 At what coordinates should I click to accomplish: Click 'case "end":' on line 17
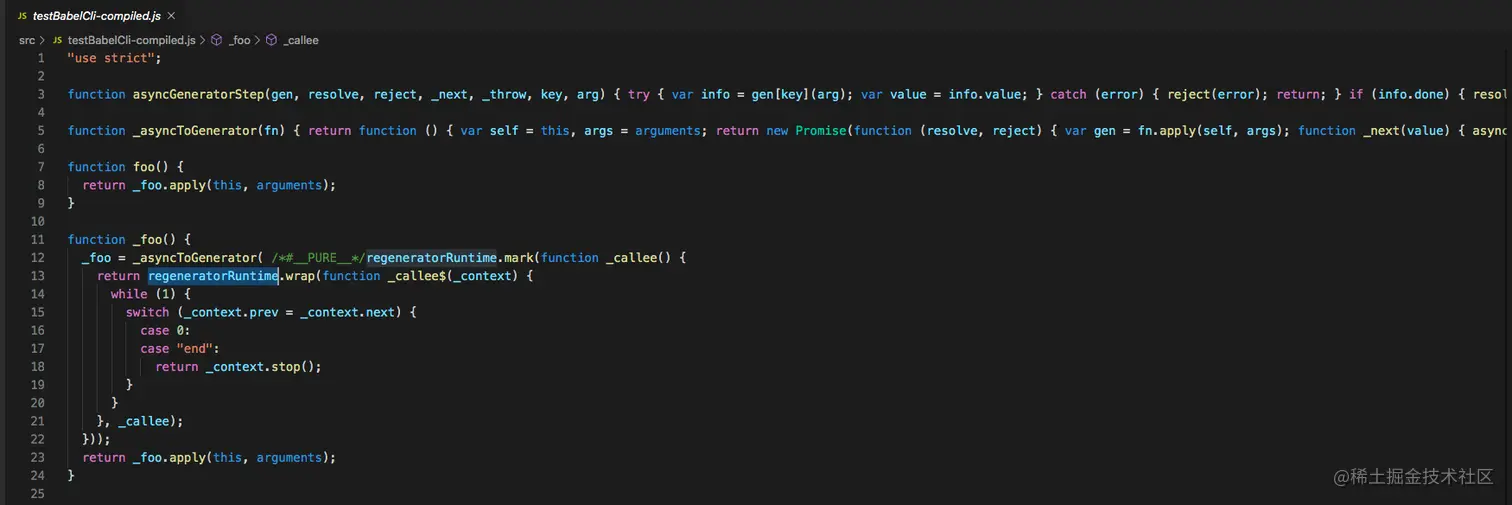pos(180,348)
